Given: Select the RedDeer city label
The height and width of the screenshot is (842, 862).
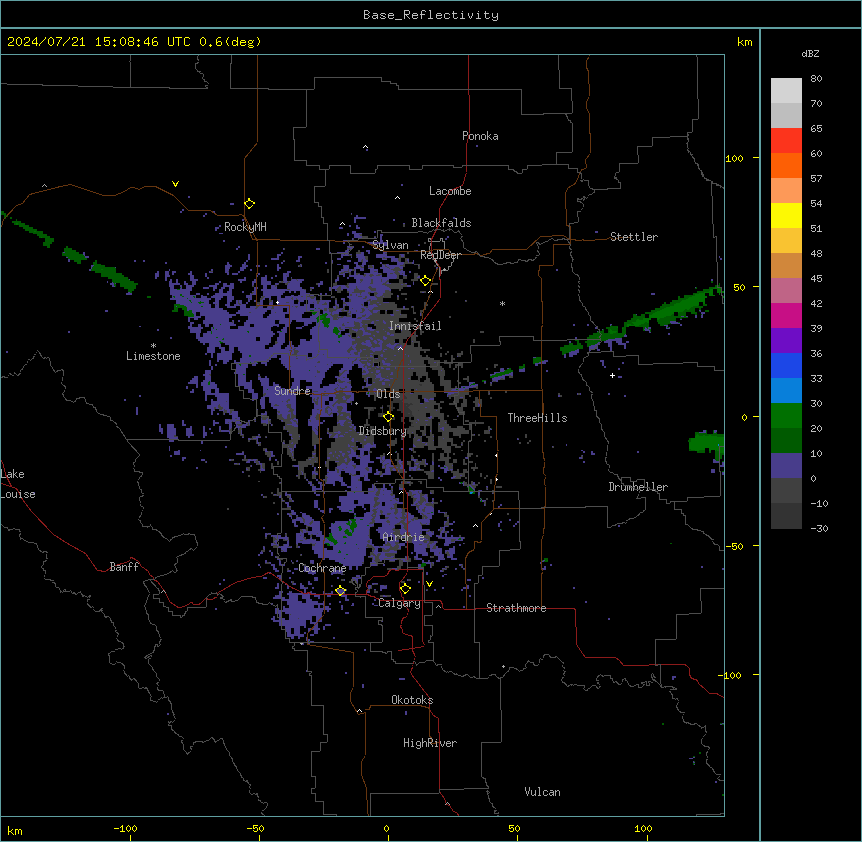Looking at the screenshot, I should click(x=440, y=255).
